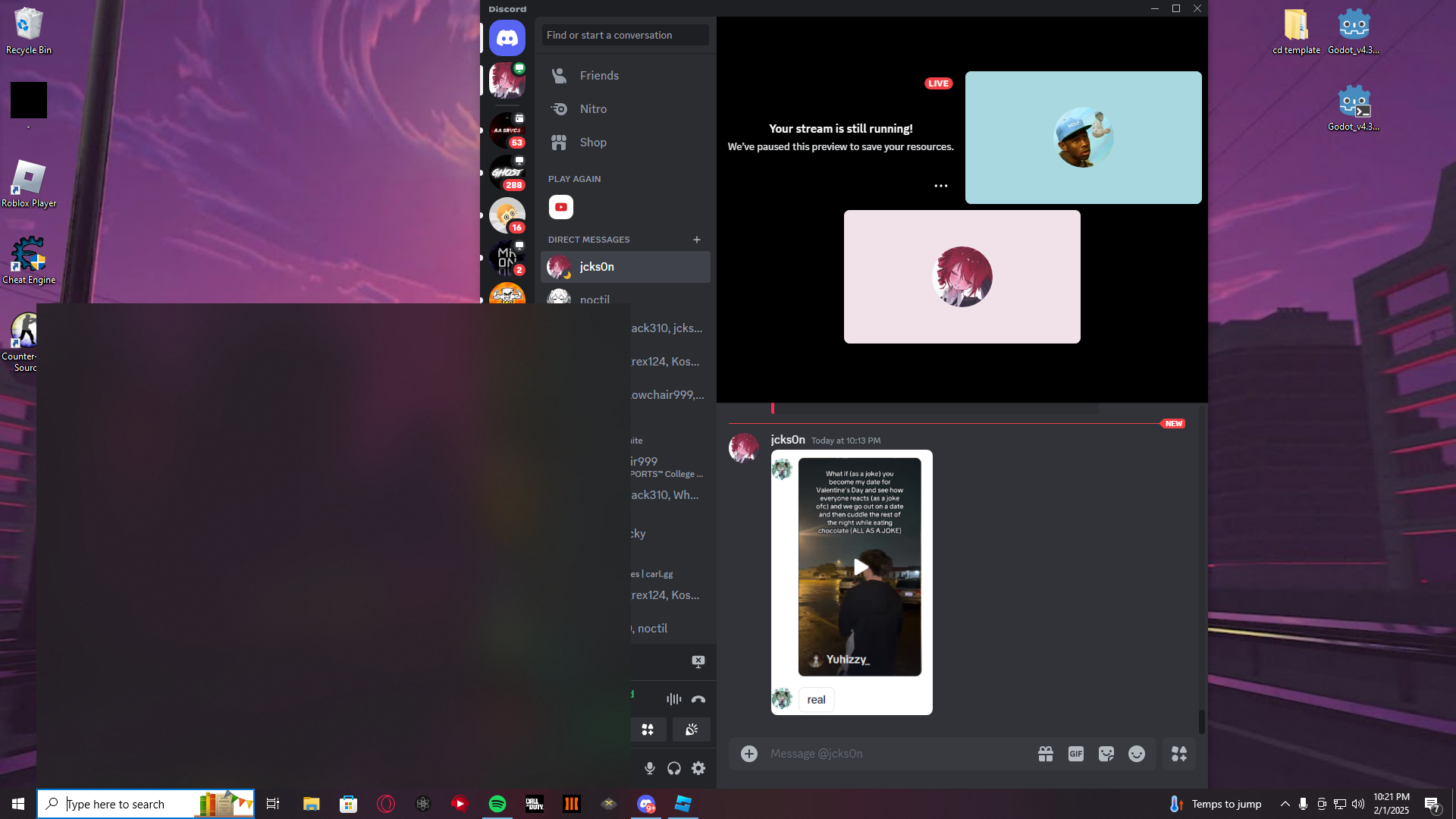Stop streaming with the screen X icon
Viewport: 1456px width, 819px height.
[x=698, y=661]
